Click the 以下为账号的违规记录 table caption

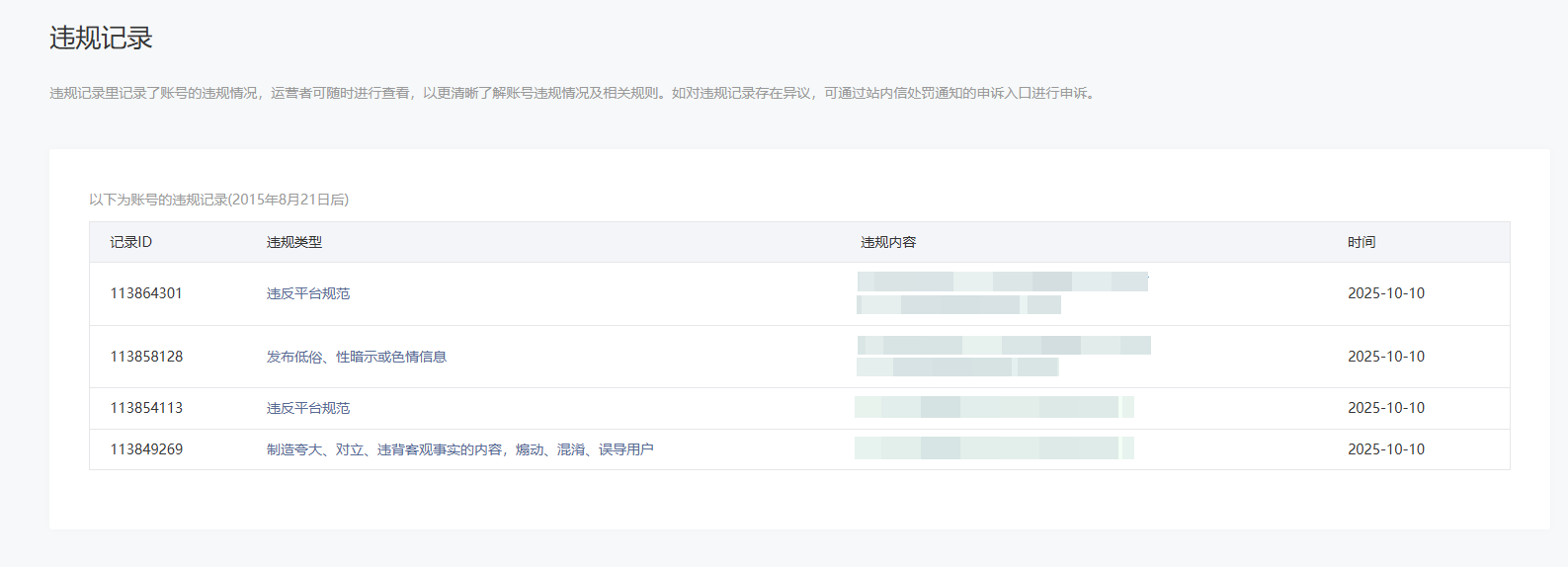click(218, 200)
